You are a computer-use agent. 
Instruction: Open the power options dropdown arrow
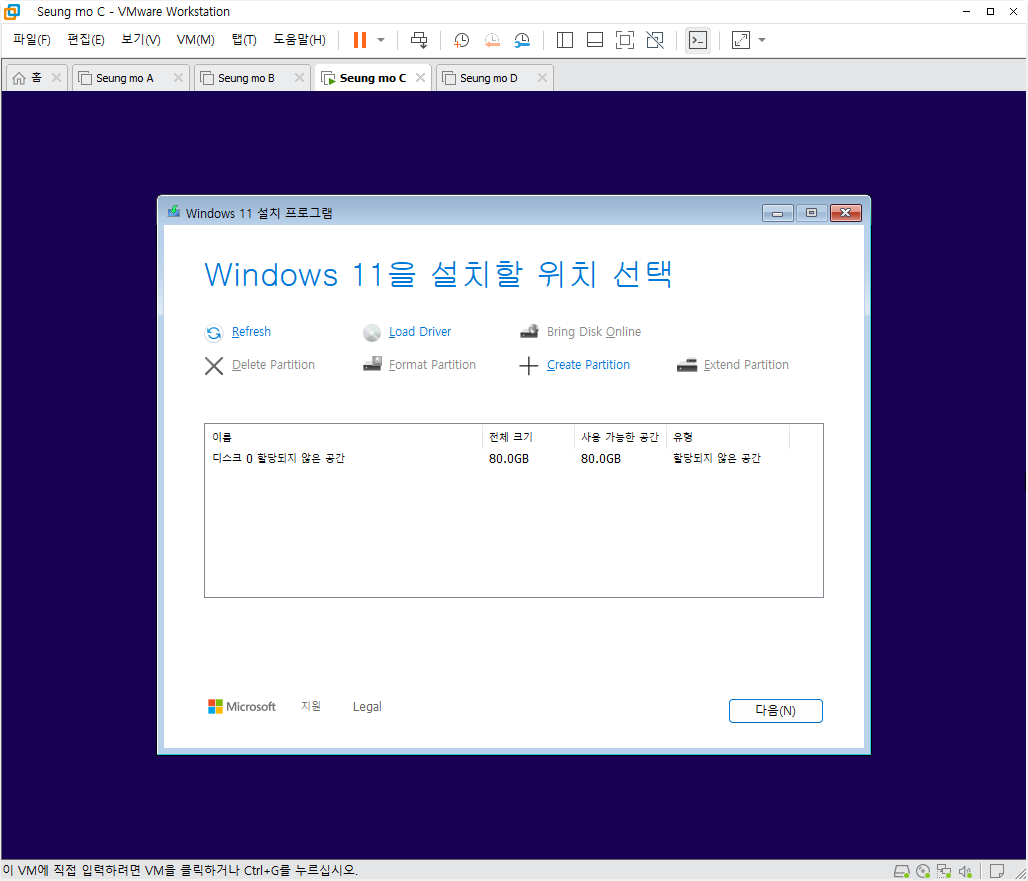pos(381,40)
